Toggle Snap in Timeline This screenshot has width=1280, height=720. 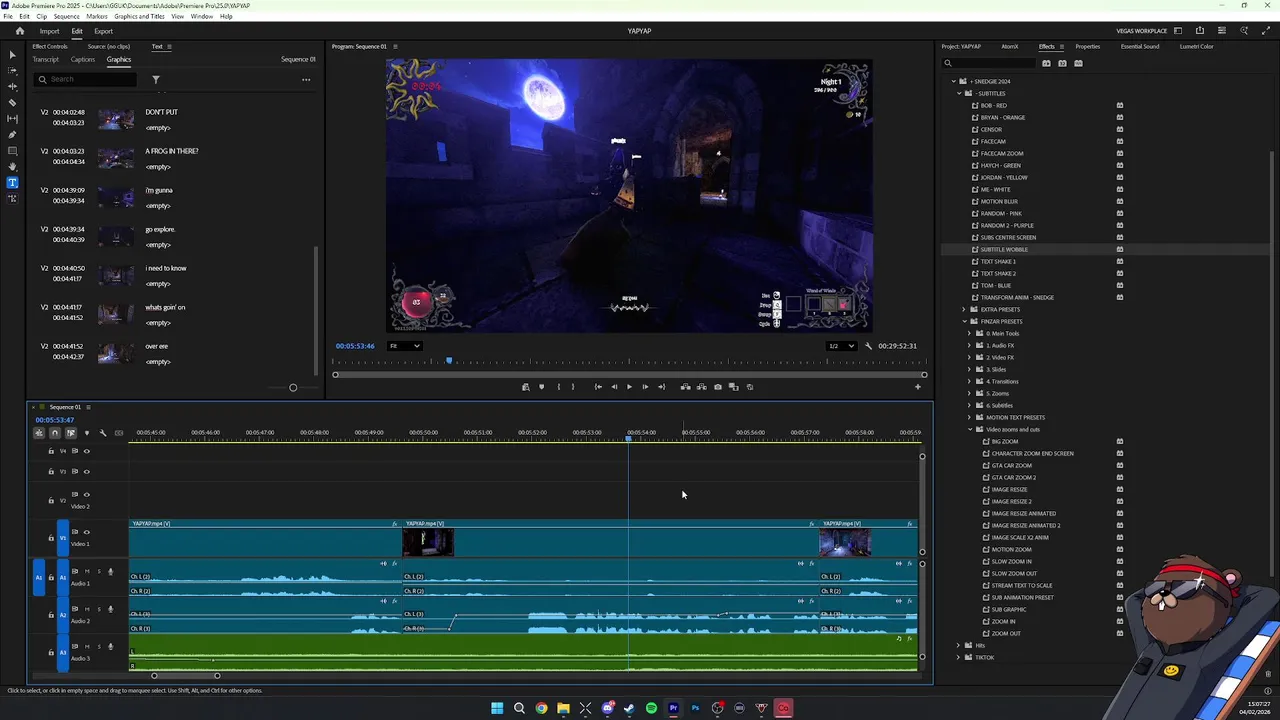pos(55,433)
